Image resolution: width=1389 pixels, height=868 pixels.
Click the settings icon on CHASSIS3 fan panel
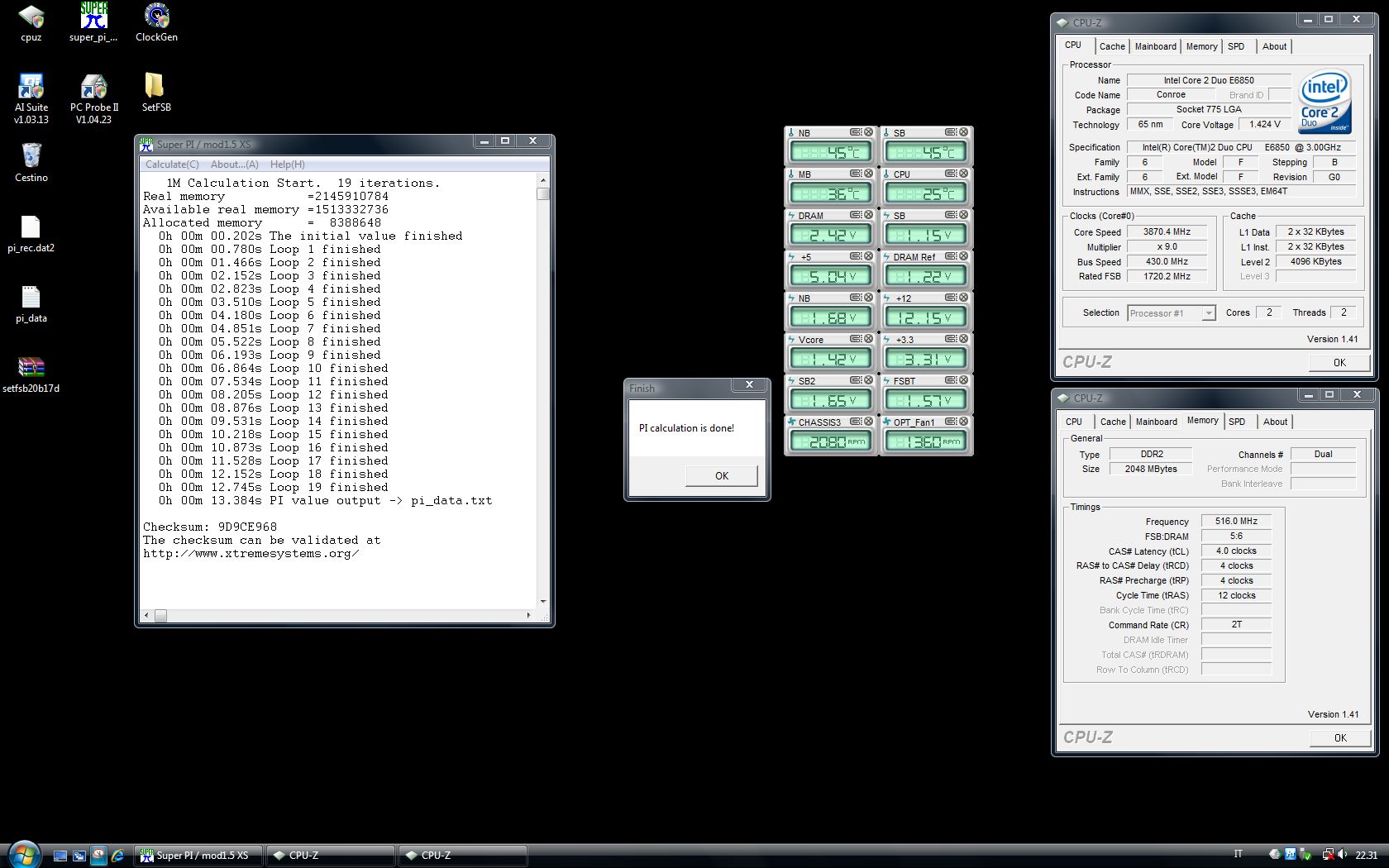pyautogui.click(x=856, y=422)
